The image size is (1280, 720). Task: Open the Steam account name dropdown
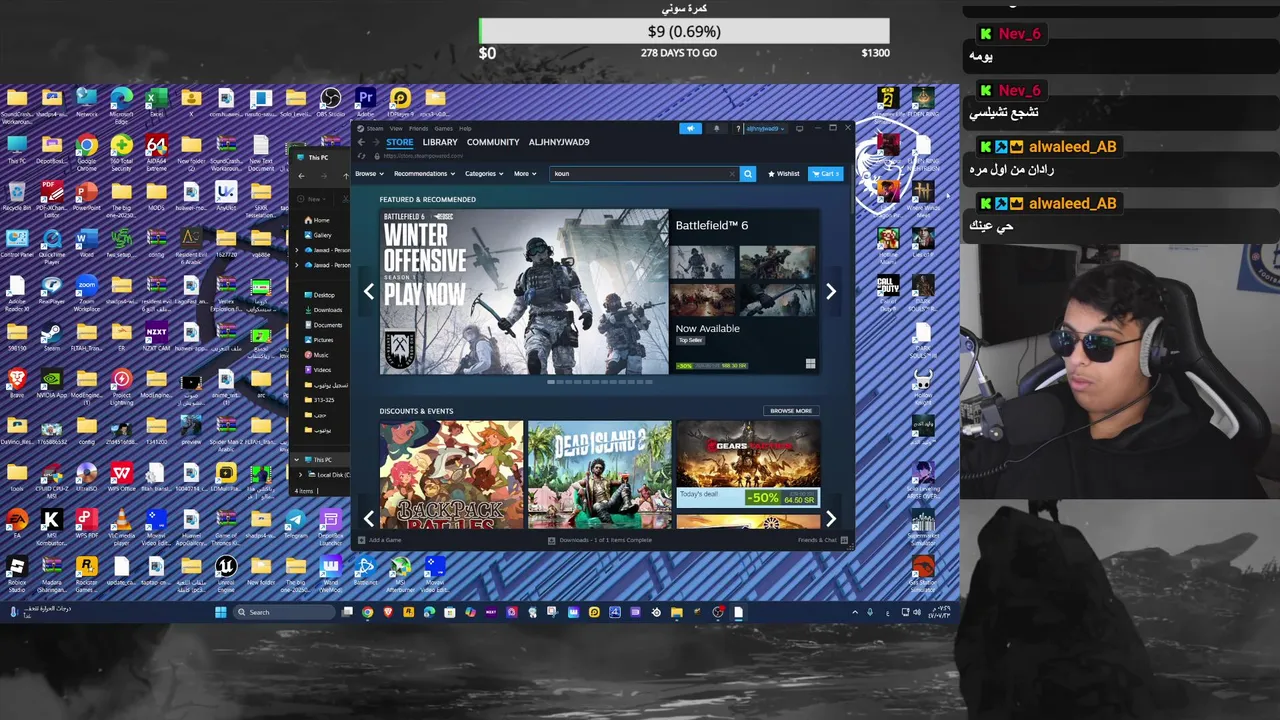766,128
